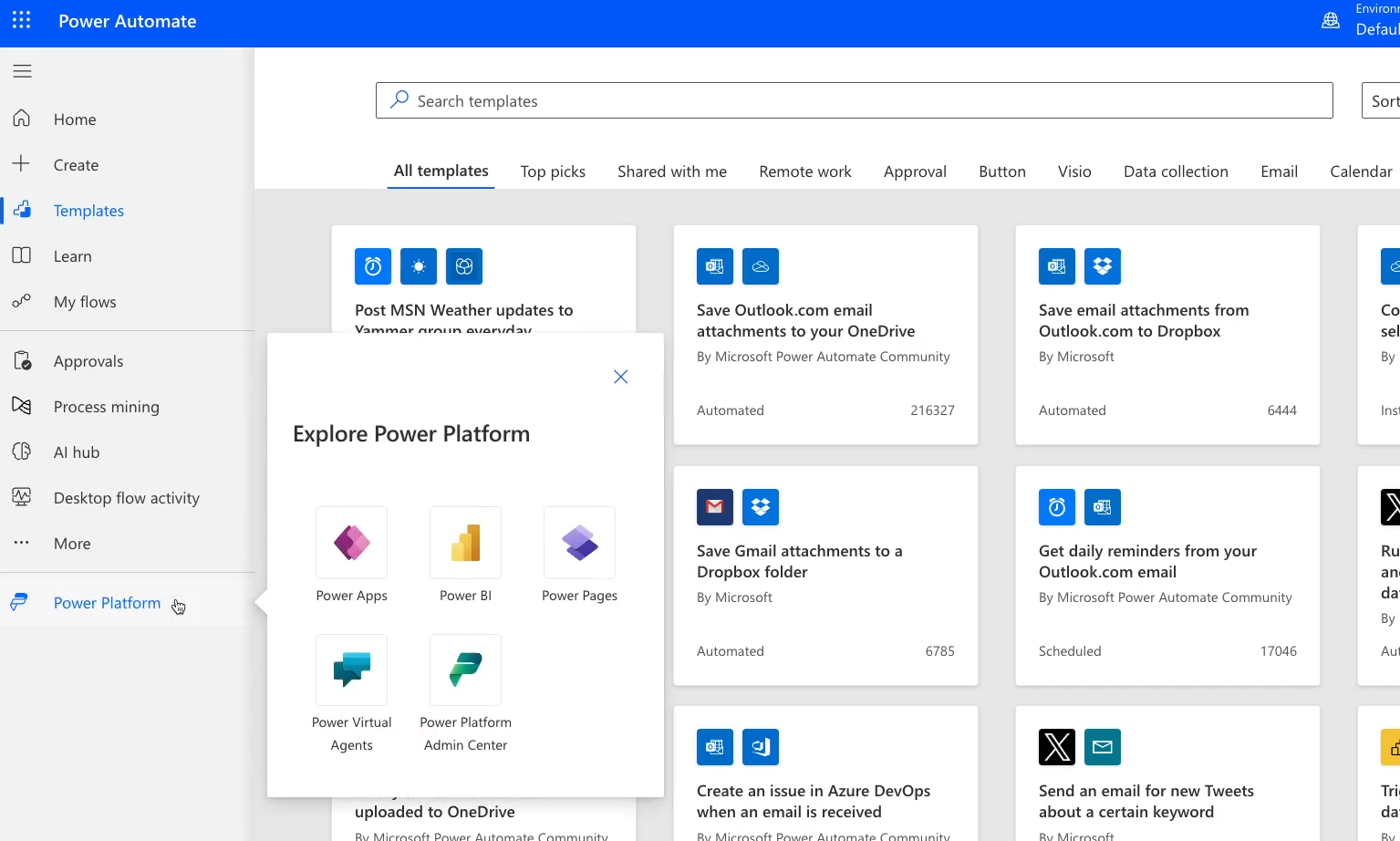Click the Azure DevOps icon on issue card
1400x841 pixels.
coord(761,747)
